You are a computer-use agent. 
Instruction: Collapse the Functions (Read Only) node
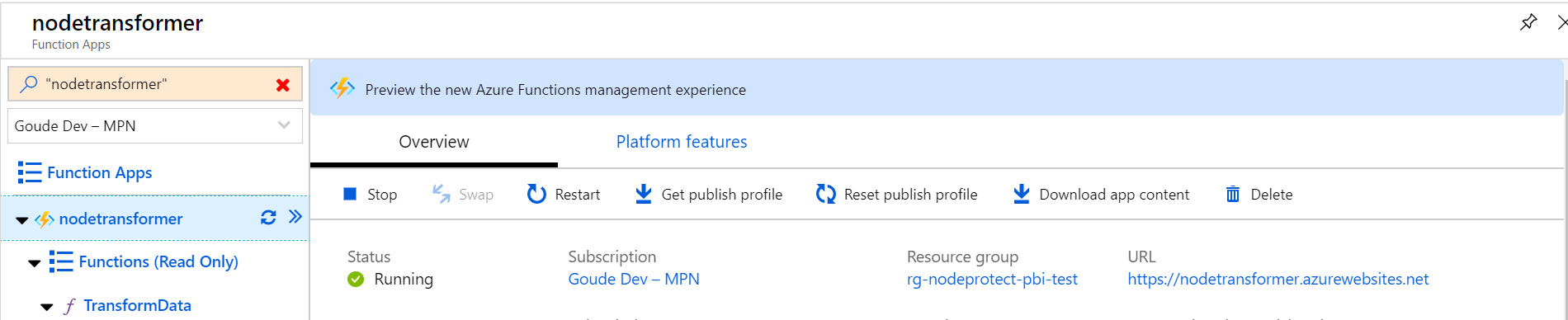pyautogui.click(x=34, y=263)
